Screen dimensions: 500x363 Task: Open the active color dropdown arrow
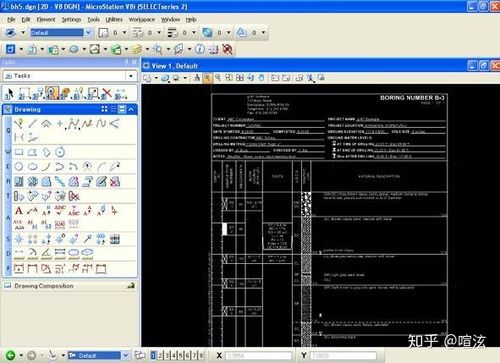(124, 33)
